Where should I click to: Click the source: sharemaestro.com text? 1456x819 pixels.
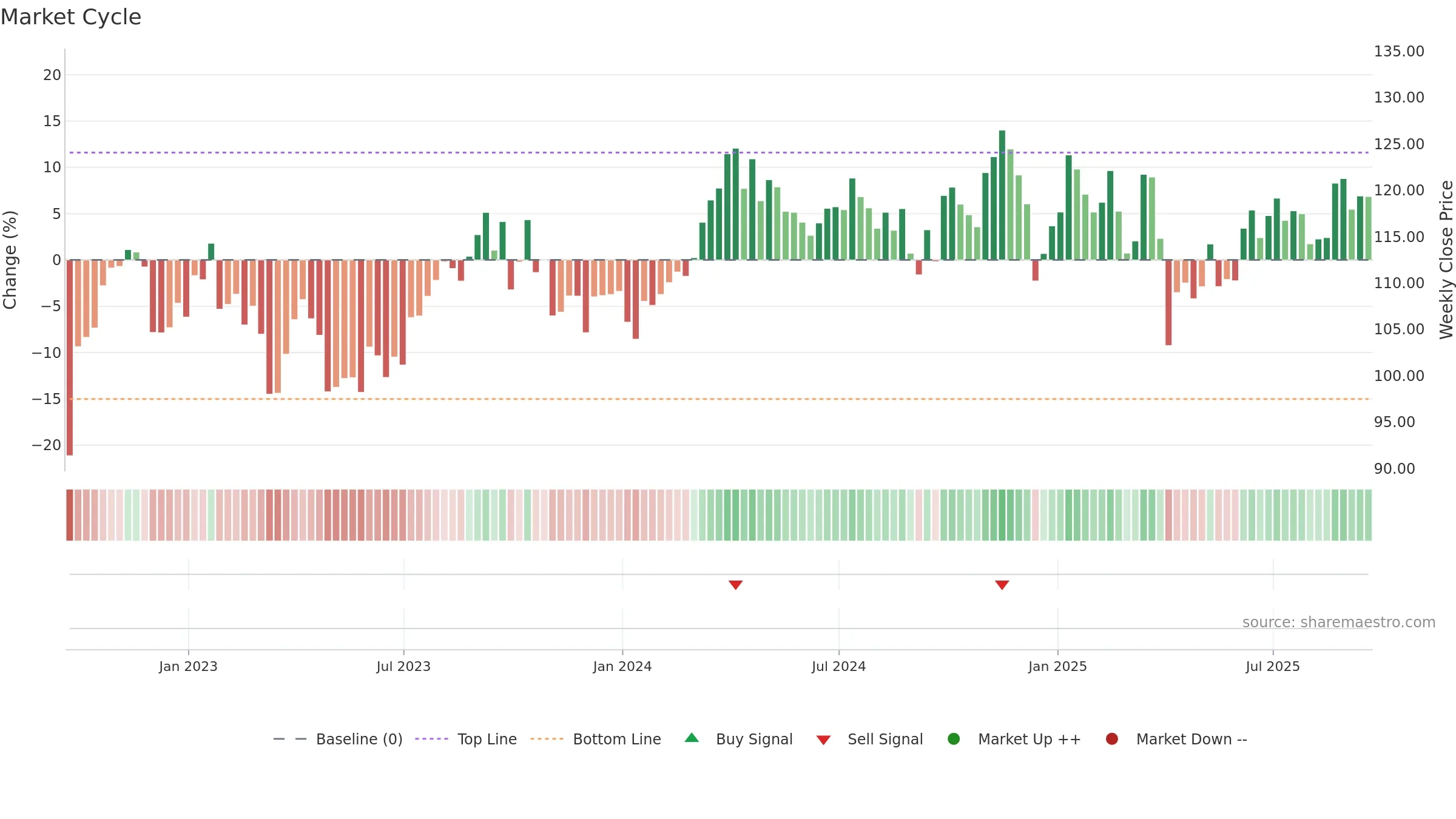pos(1339,622)
